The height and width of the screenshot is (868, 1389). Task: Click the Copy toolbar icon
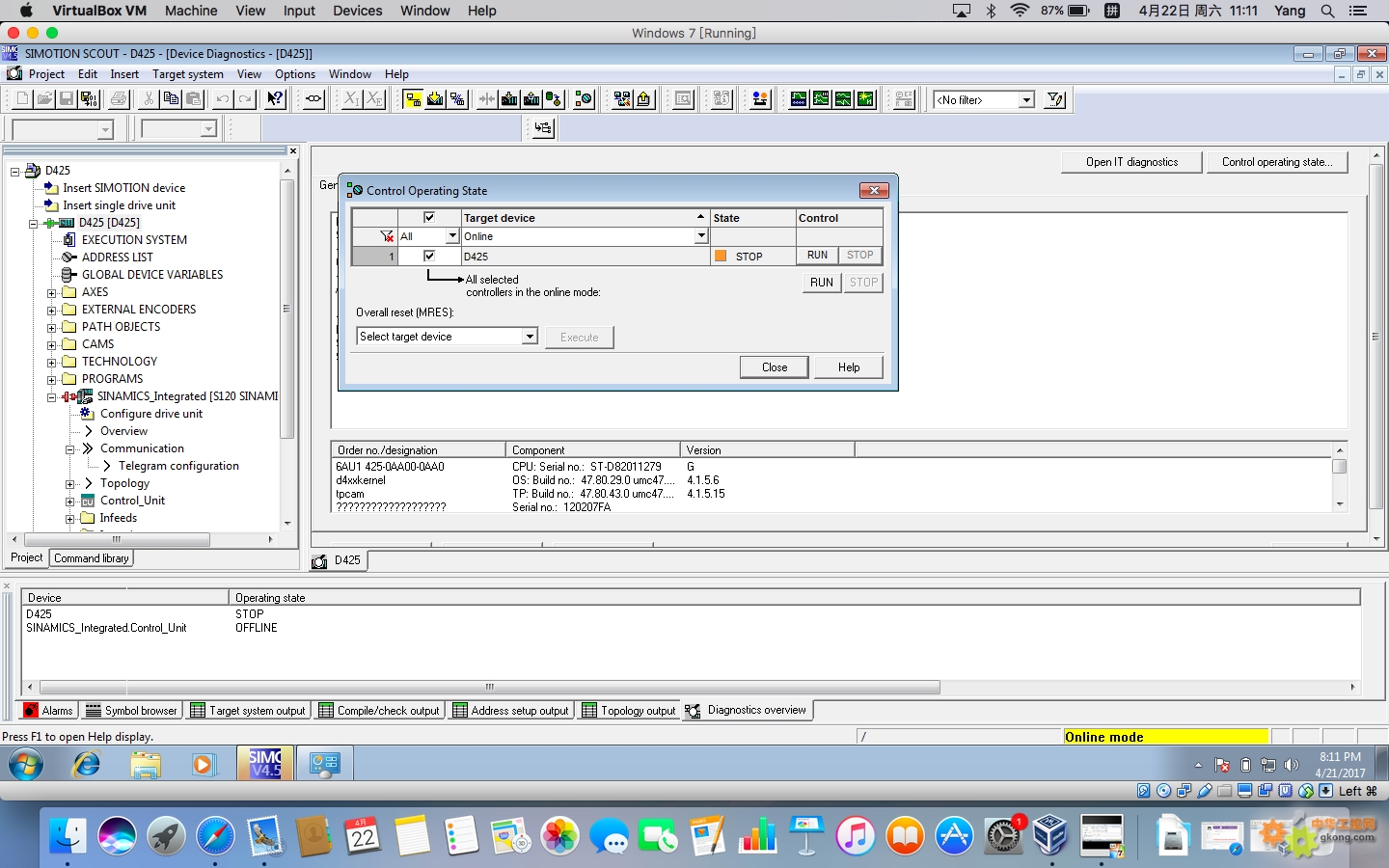pos(171,99)
